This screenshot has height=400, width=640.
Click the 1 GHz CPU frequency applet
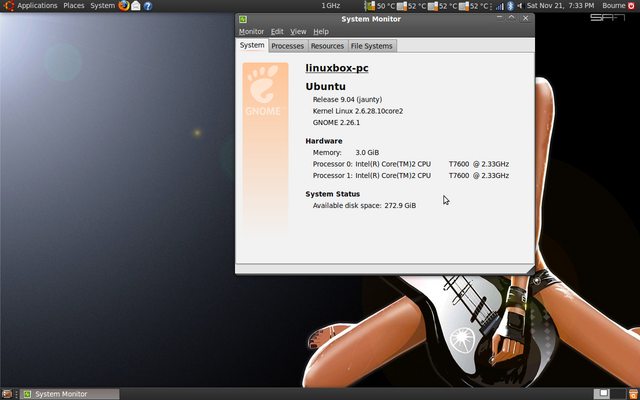coord(330,6)
